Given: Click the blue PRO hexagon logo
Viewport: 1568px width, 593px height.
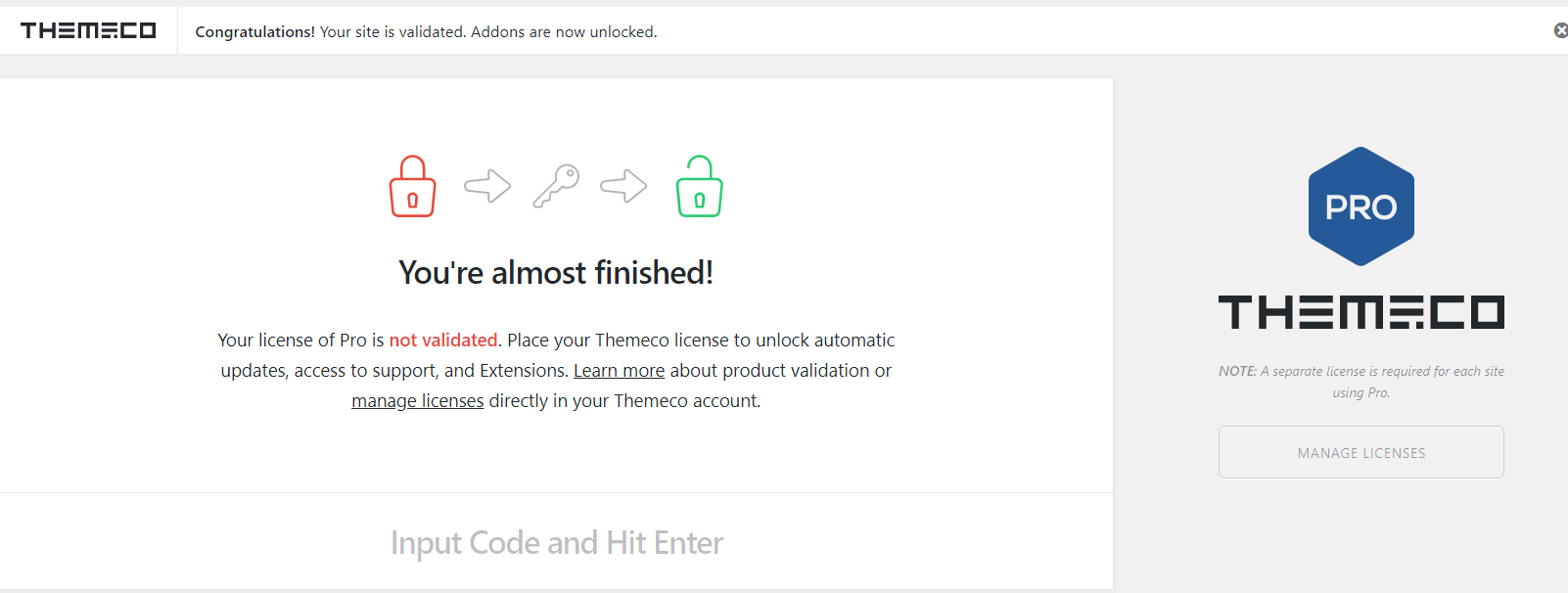Looking at the screenshot, I should [x=1360, y=206].
